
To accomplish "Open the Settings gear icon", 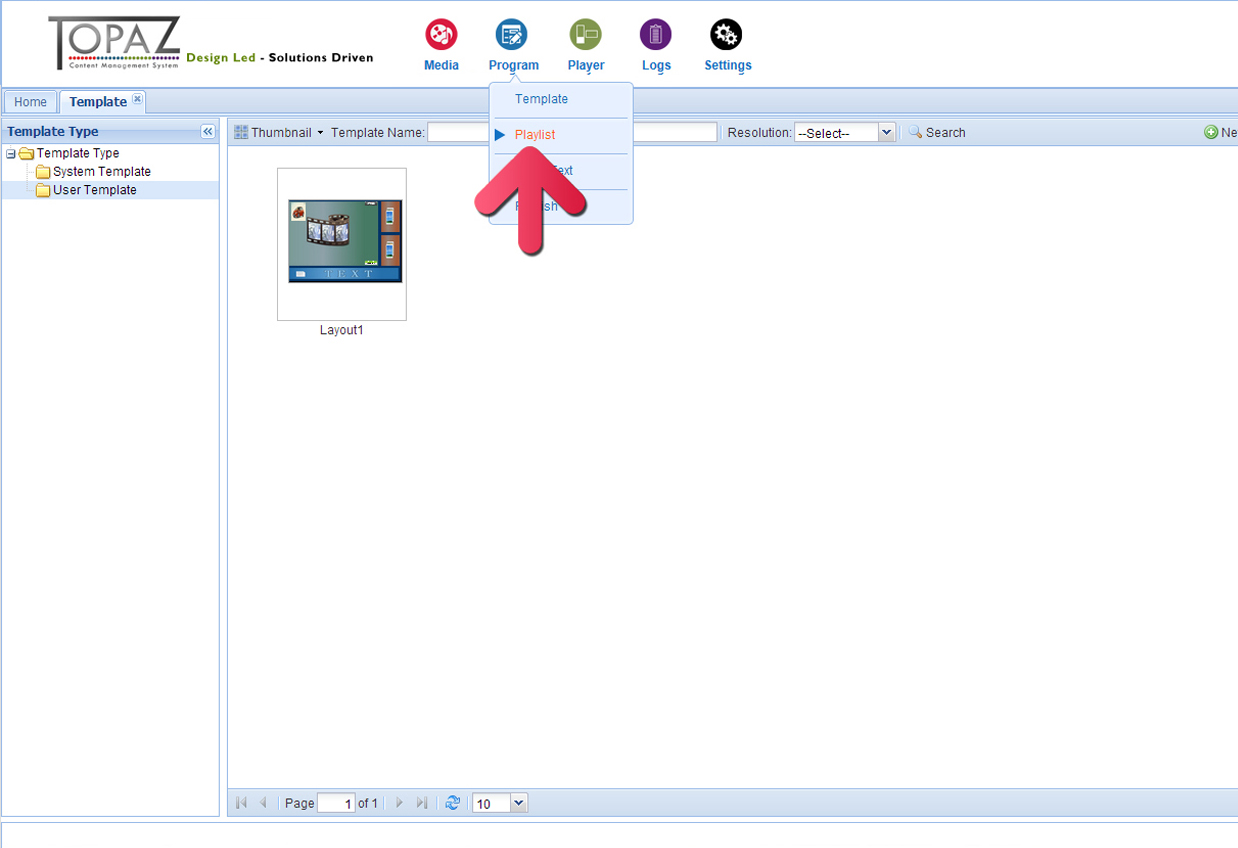I will pyautogui.click(x=726, y=35).
